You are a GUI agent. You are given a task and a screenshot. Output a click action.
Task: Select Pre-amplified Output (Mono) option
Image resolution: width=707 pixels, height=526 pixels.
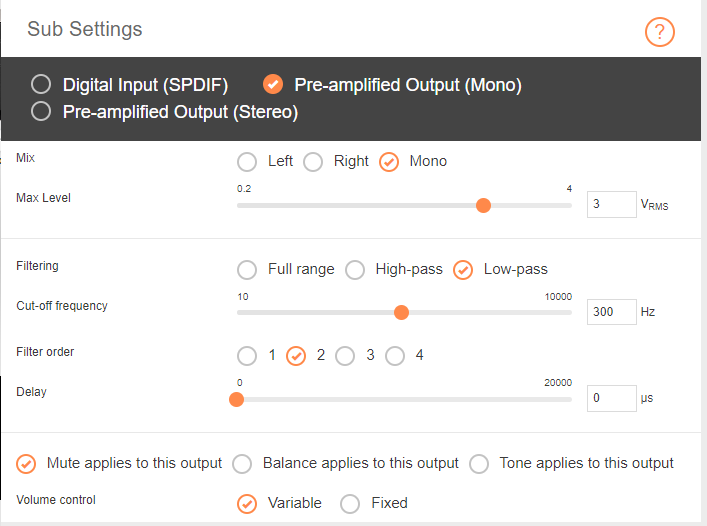(273, 84)
